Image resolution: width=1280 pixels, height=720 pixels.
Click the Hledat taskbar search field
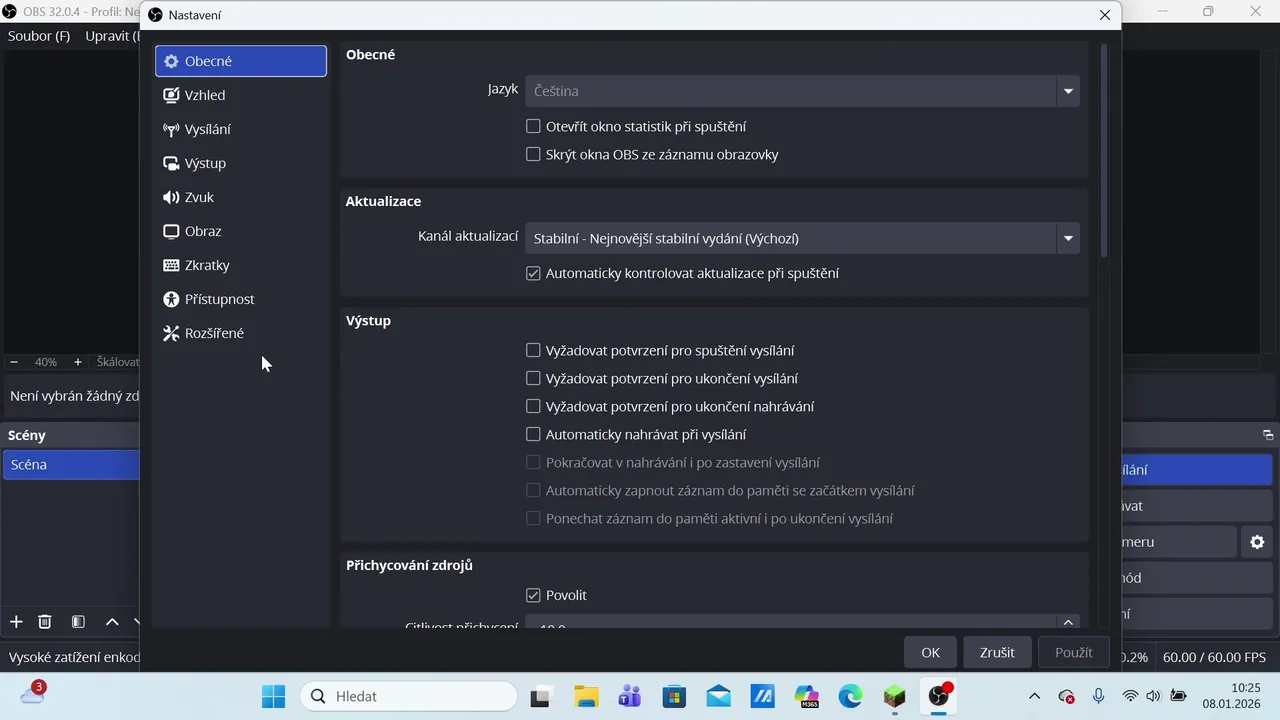[408, 696]
